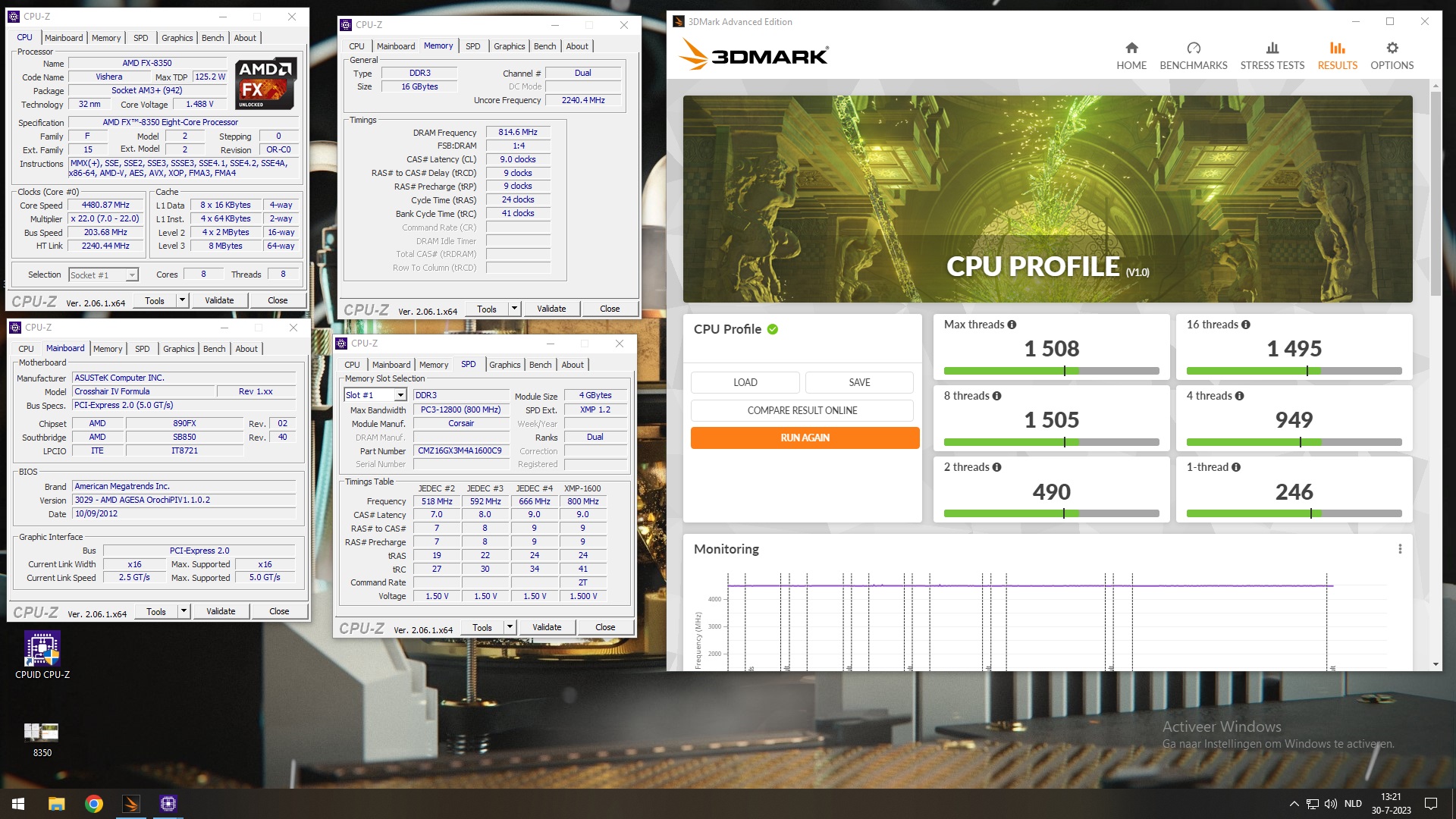Click info icon next to Max threads
The width and height of the screenshot is (1456, 819).
pyautogui.click(x=1012, y=325)
